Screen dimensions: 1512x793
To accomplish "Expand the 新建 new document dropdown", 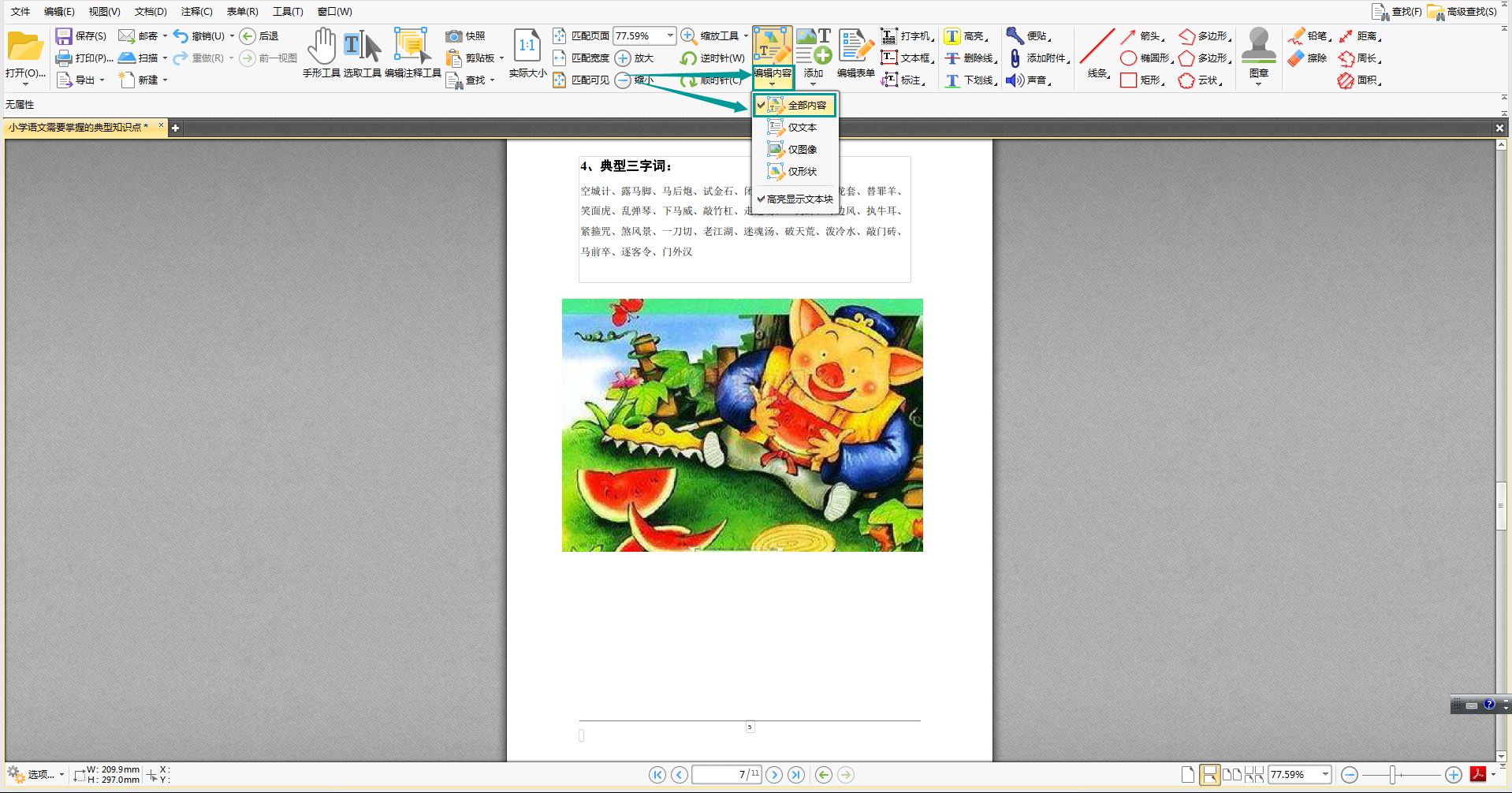I will point(165,80).
